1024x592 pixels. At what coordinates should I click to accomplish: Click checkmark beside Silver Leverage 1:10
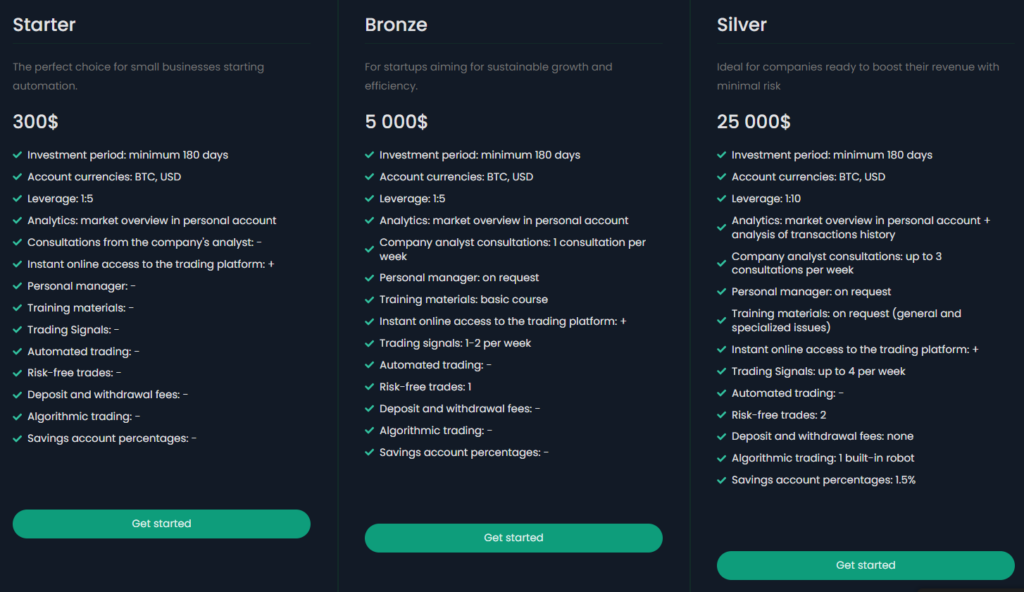[x=722, y=199]
